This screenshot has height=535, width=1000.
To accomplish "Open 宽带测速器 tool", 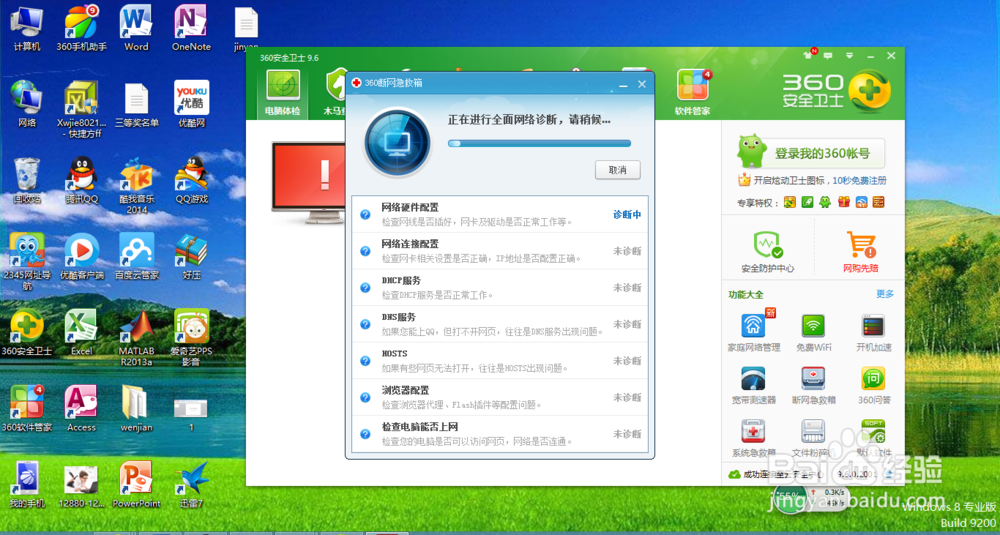I will pos(754,385).
